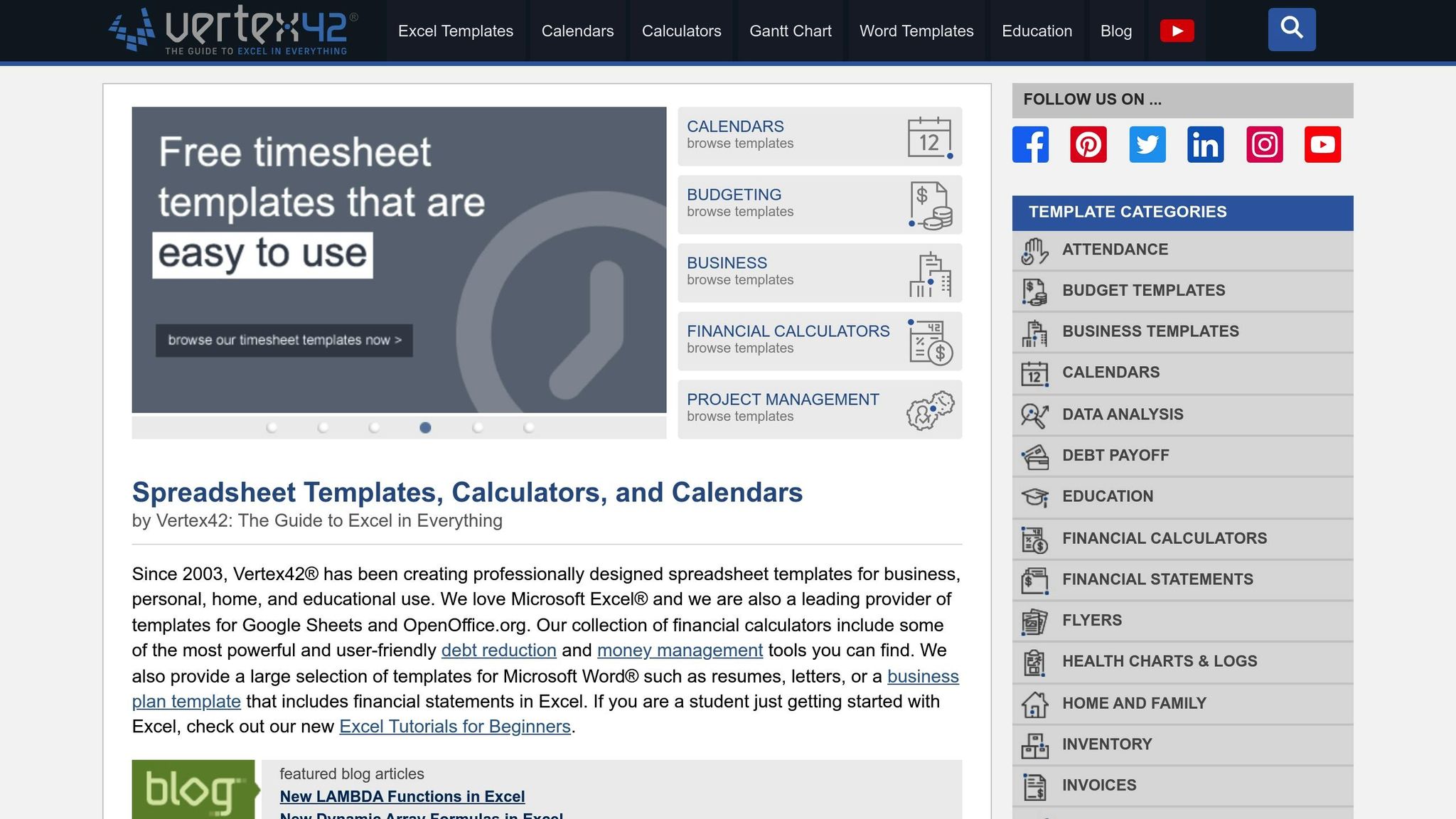Click the 'Spreadsheet Templates, Calculators, and Calendars' heading

(x=467, y=493)
